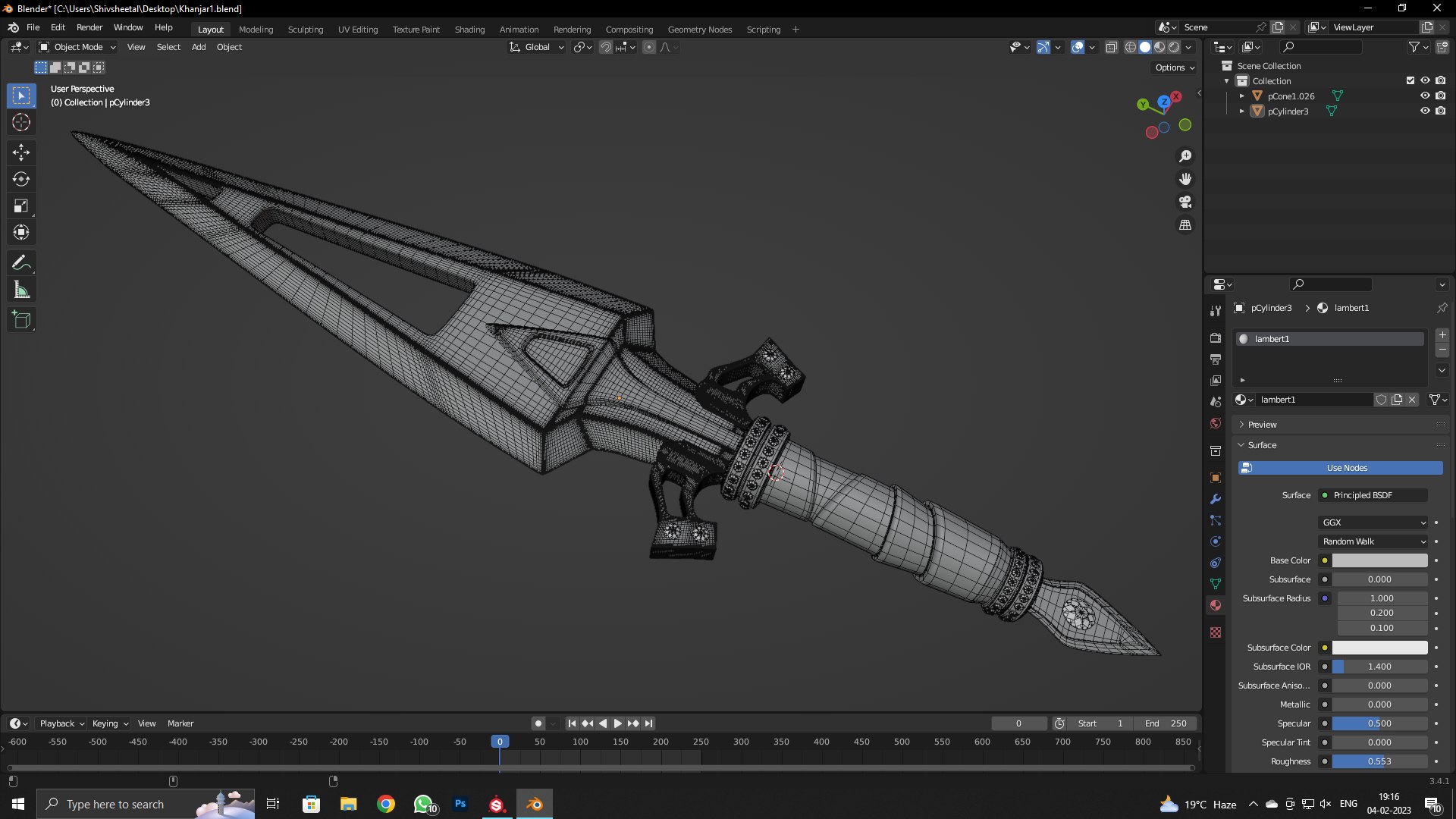Viewport: 1456px width, 819px height.
Task: Open the Object Data properties tab
Action: 1216,584
